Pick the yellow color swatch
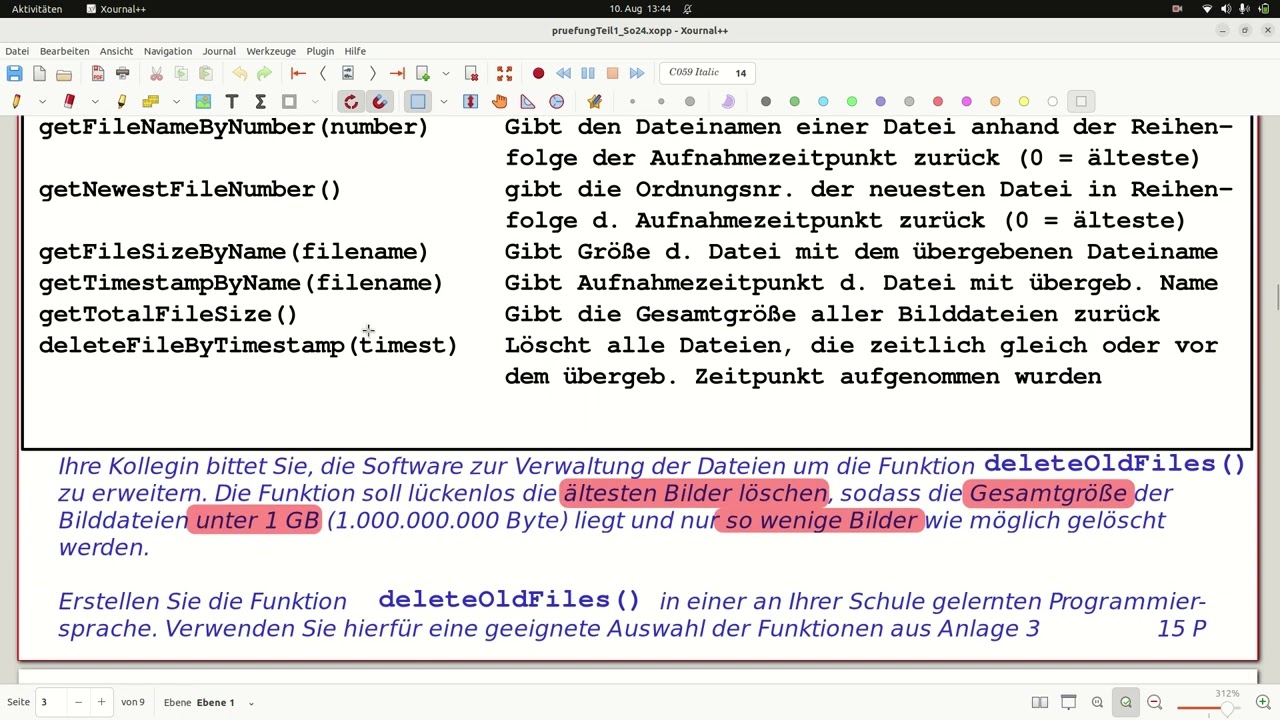 pos(1024,101)
